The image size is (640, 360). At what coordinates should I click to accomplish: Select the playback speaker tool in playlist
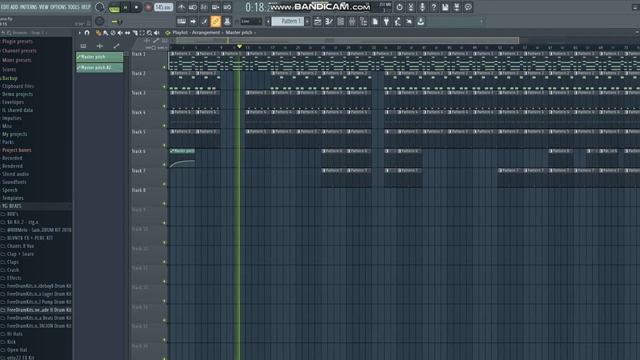[x=157, y=33]
